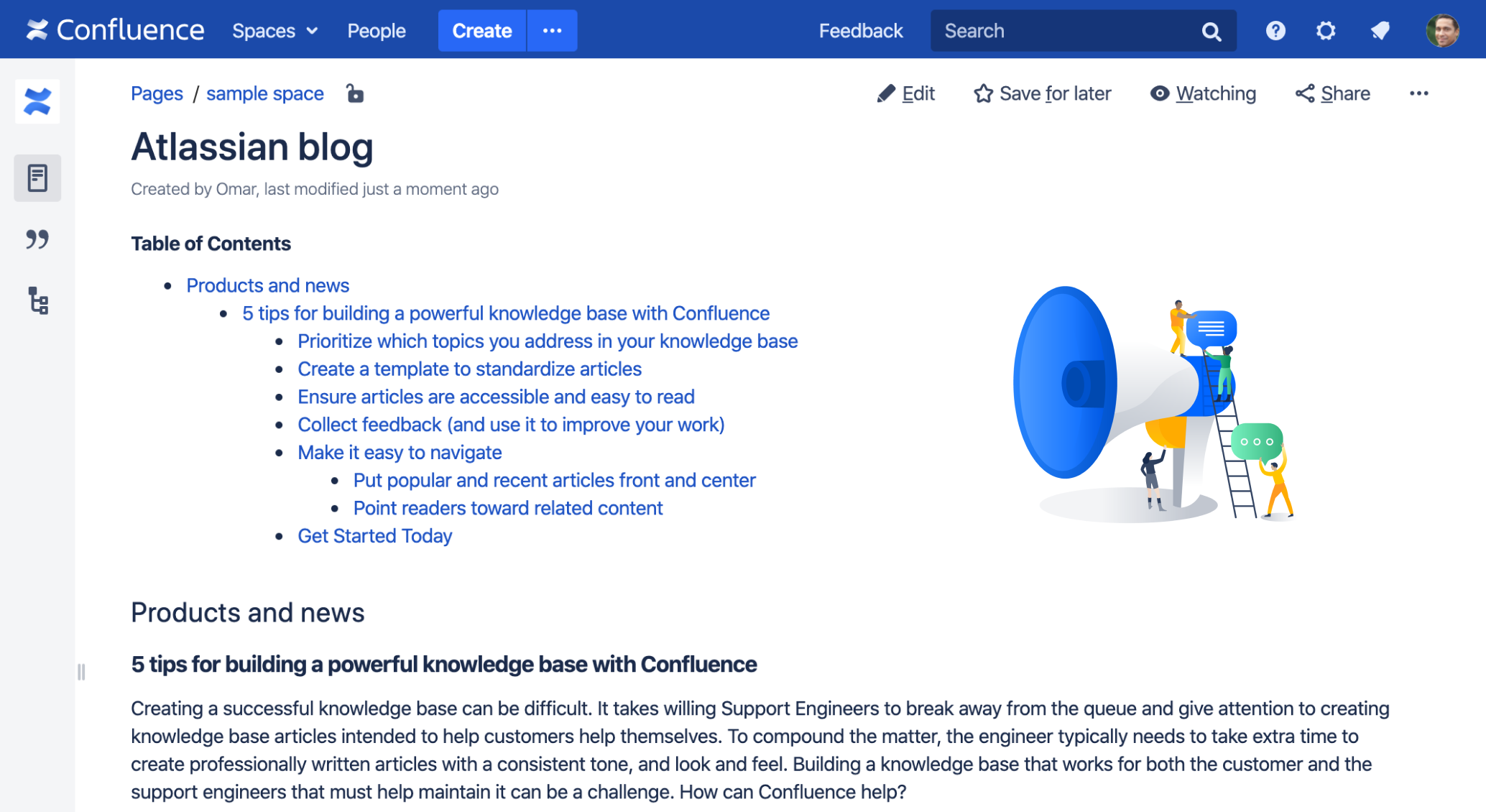Click the pages/notes sidebar icon
Image resolution: width=1486 pixels, height=812 pixels.
[38, 175]
